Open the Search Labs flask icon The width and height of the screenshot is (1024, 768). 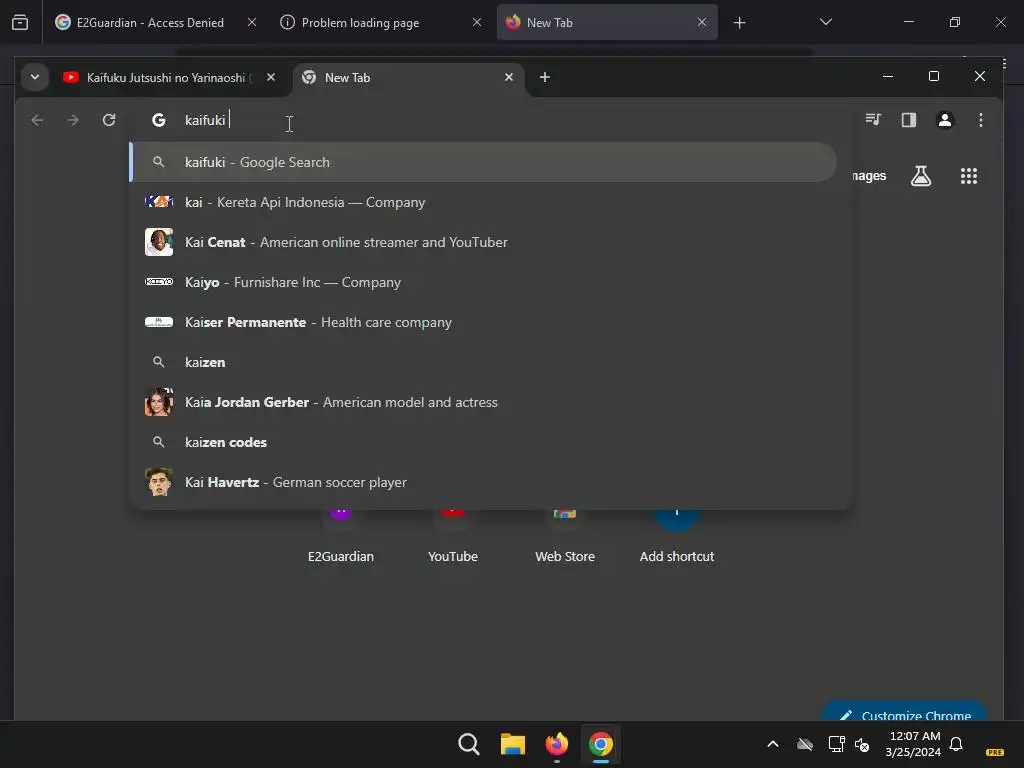[x=921, y=176]
